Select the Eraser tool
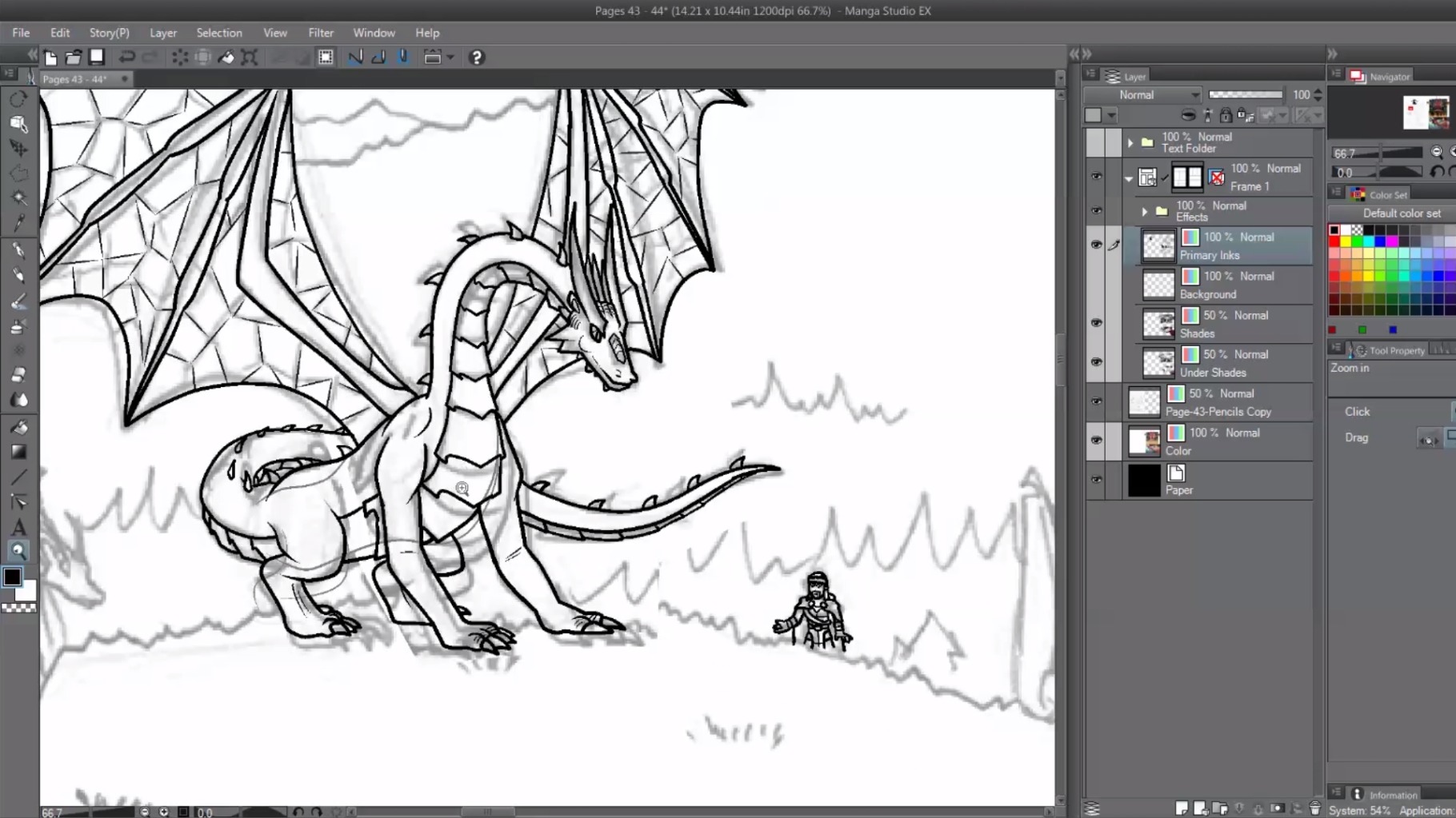 pos(18,374)
